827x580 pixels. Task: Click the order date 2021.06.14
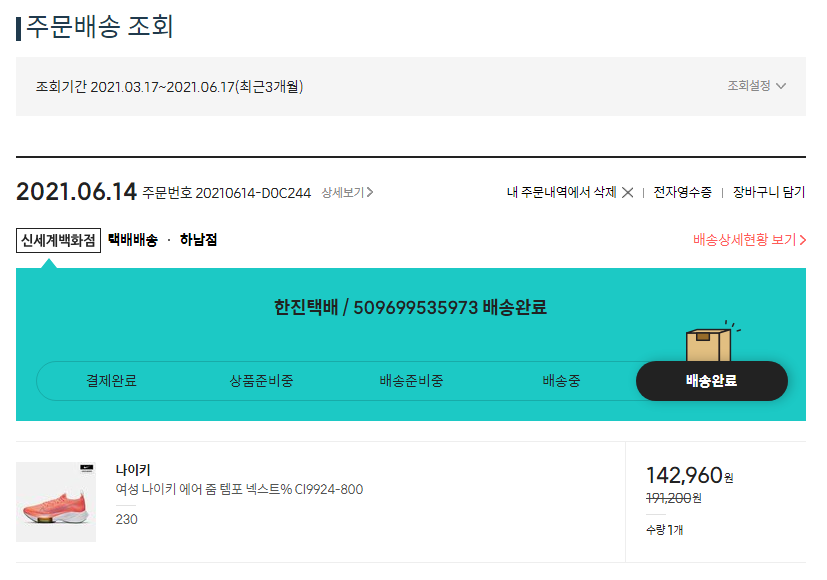point(76,191)
